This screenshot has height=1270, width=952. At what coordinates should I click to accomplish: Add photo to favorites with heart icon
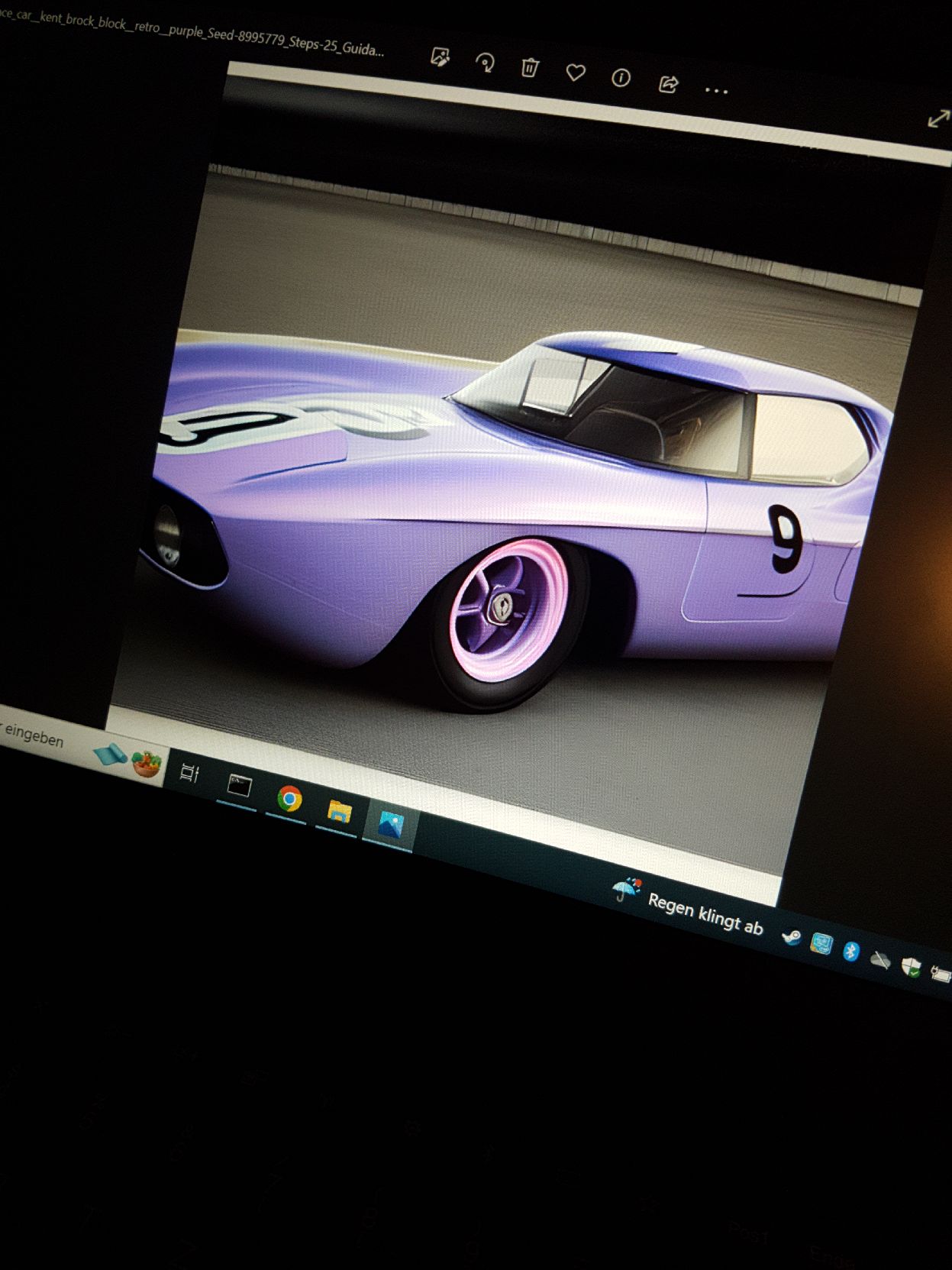[576, 73]
